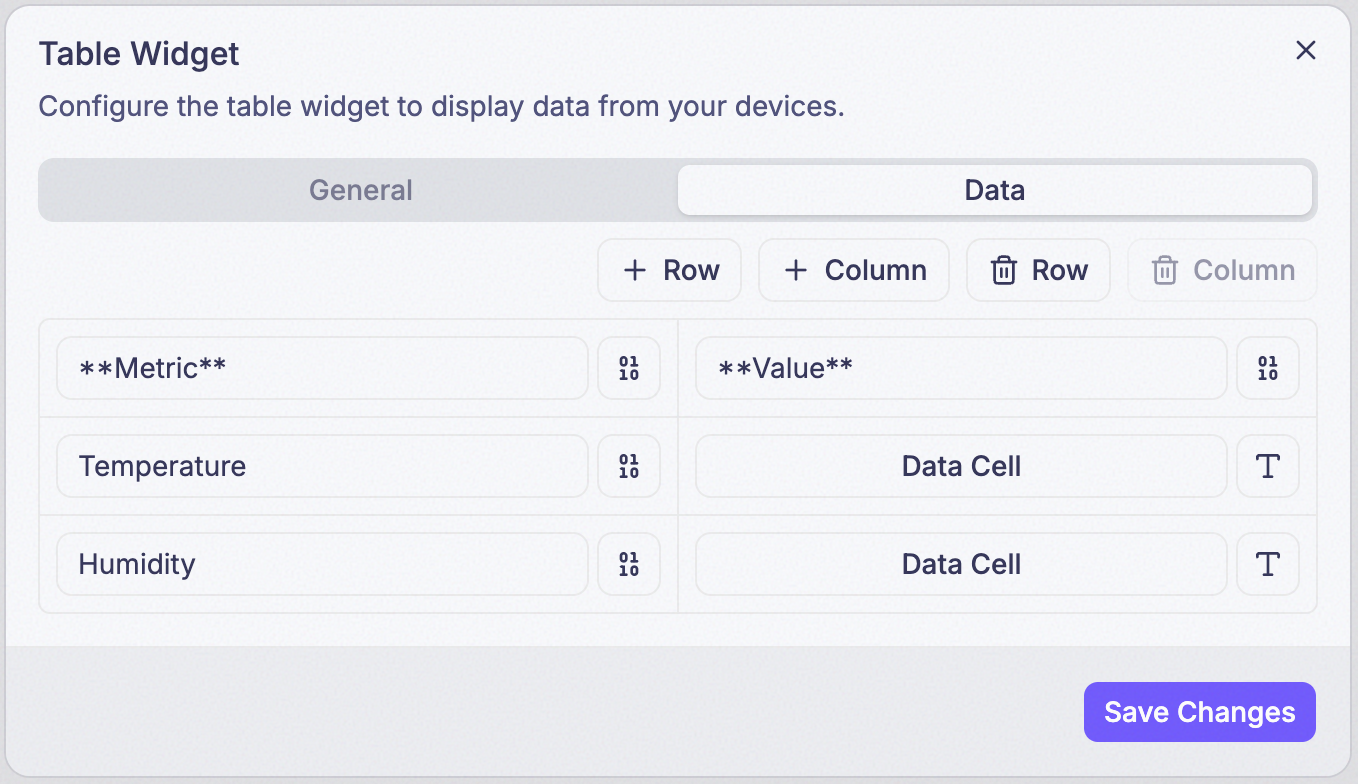Click the disabled delete Column button
Viewport: 1358px width, 784px height.
click(x=1222, y=270)
